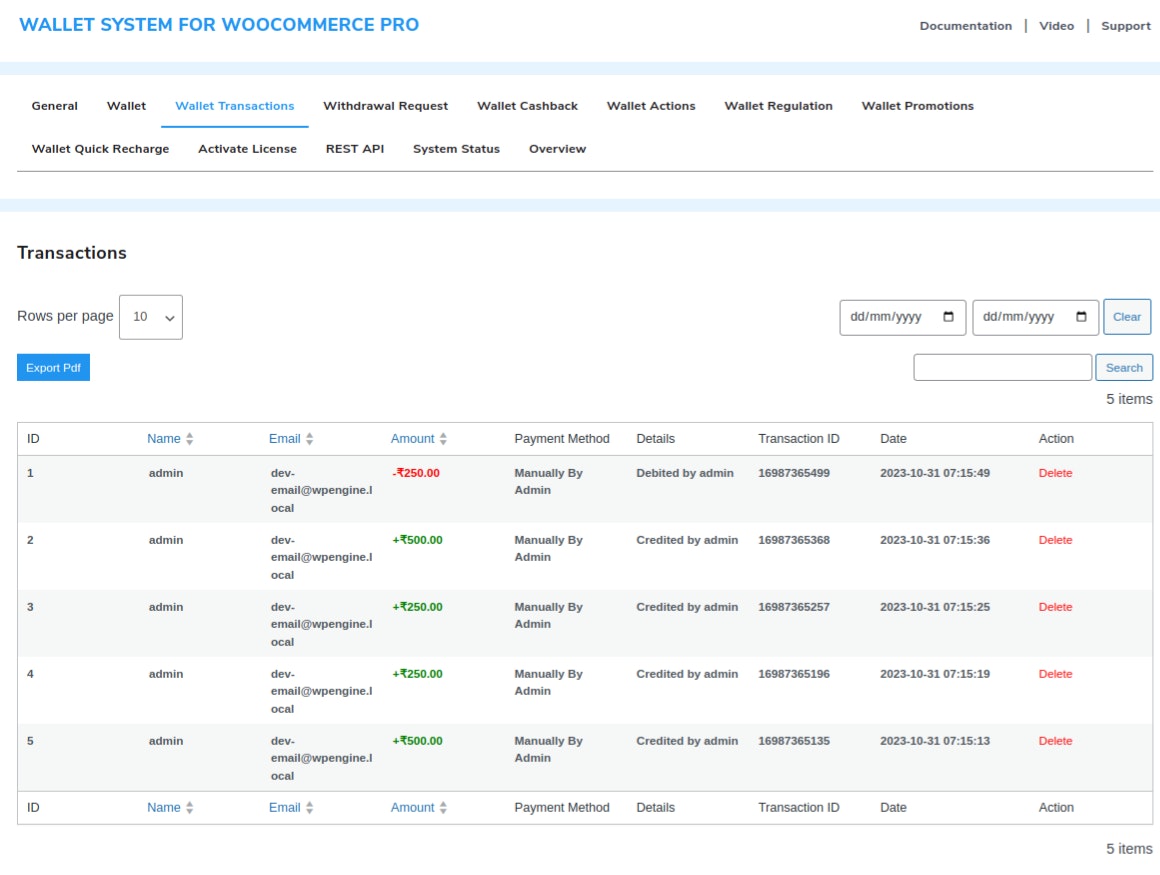Click the Transaction ID column header
1160x875 pixels.
798,439
